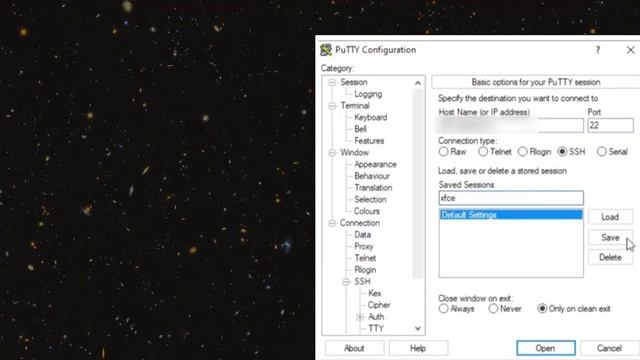
Task: Open the Logging category
Action: click(368, 94)
